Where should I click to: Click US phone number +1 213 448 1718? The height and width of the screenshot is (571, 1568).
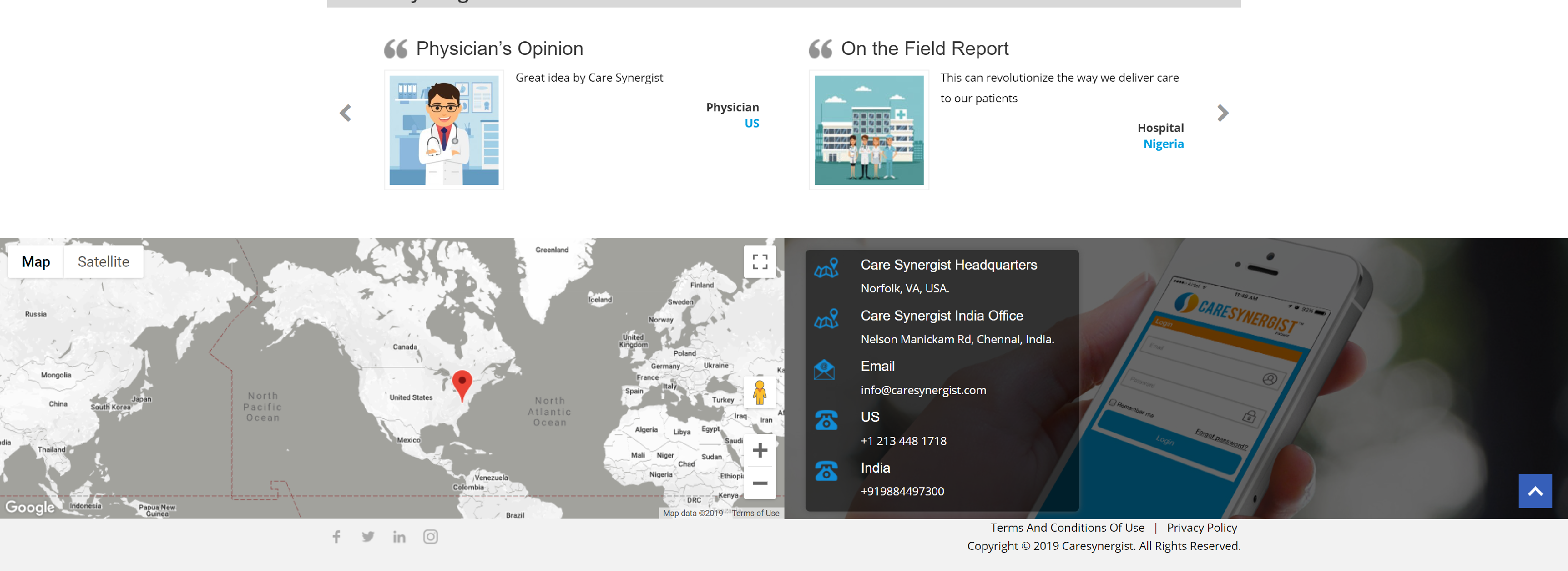tap(903, 441)
